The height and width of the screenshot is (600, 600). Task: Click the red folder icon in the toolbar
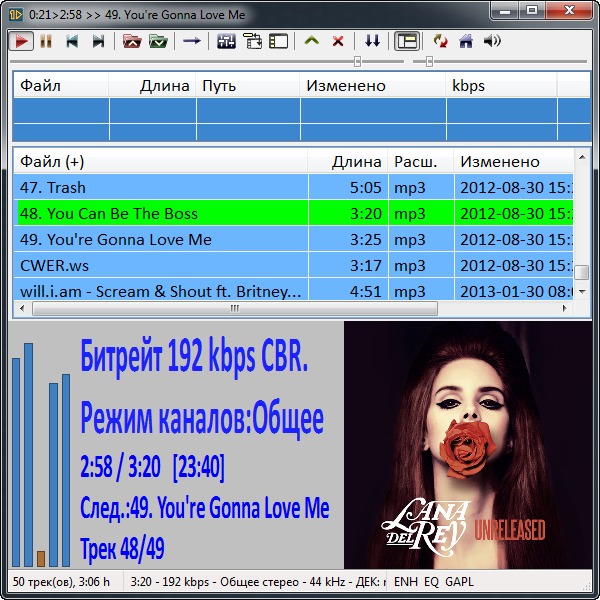point(131,41)
